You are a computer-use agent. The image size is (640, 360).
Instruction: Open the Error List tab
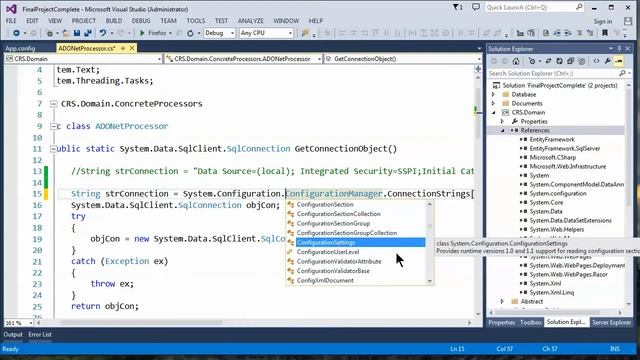coord(40,335)
